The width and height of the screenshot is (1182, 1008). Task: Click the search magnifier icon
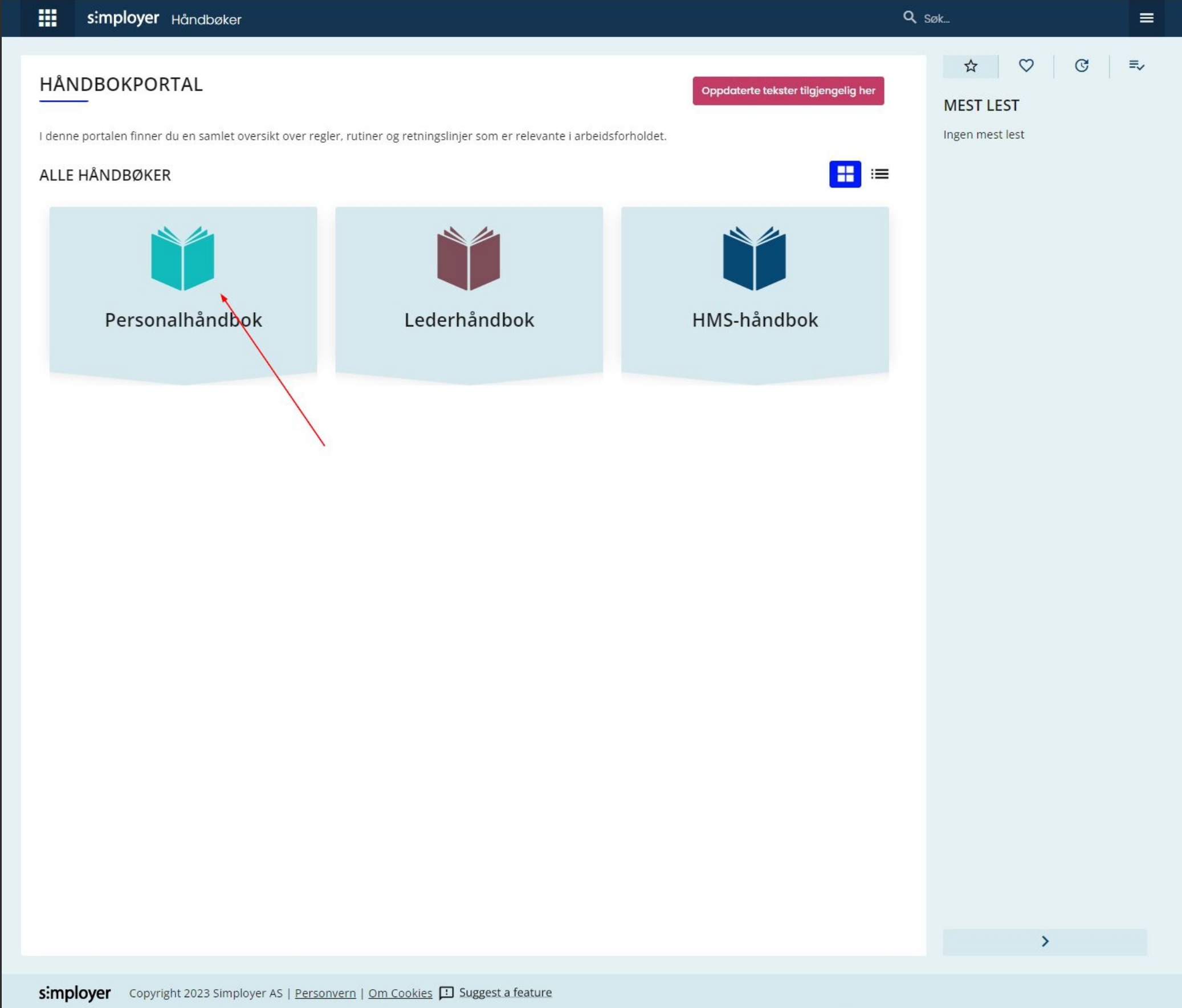[910, 18]
